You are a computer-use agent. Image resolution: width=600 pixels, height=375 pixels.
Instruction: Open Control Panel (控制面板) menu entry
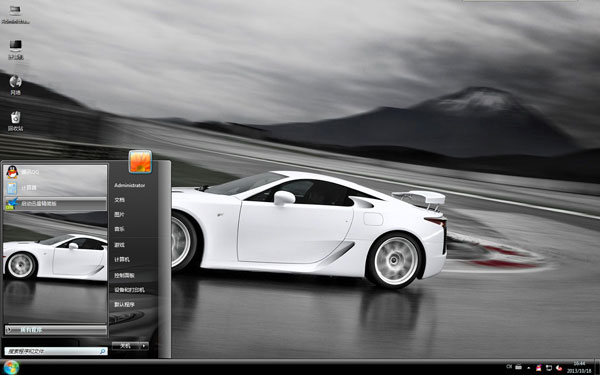pyautogui.click(x=124, y=276)
